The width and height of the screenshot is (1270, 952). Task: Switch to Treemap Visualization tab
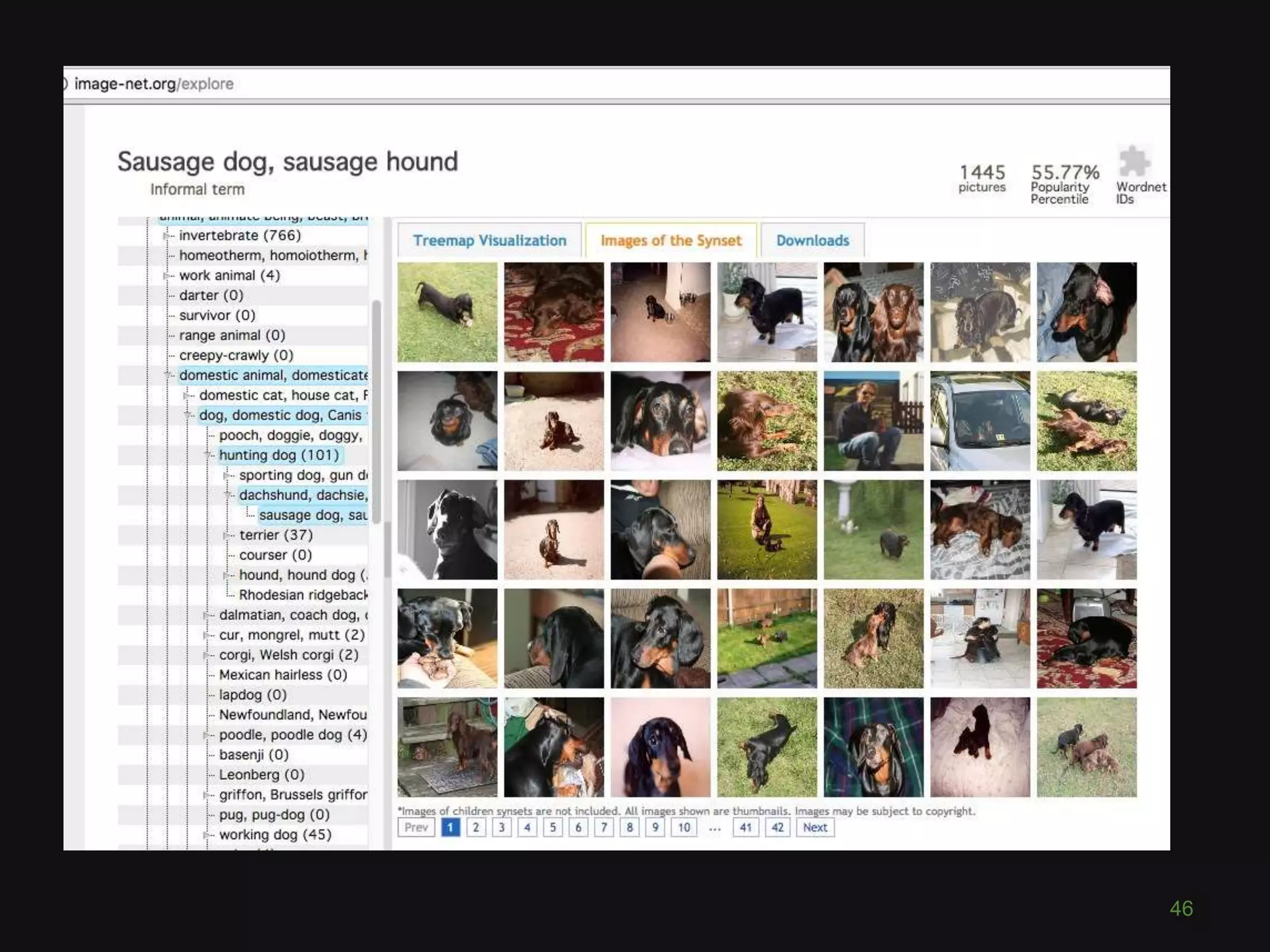click(x=489, y=240)
